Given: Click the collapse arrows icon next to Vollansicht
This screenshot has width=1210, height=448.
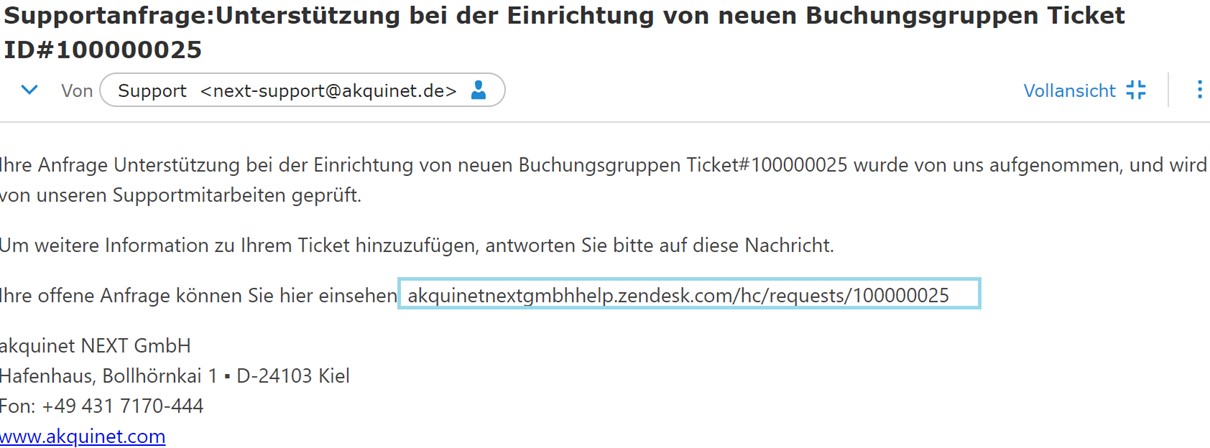Looking at the screenshot, I should tap(1136, 90).
